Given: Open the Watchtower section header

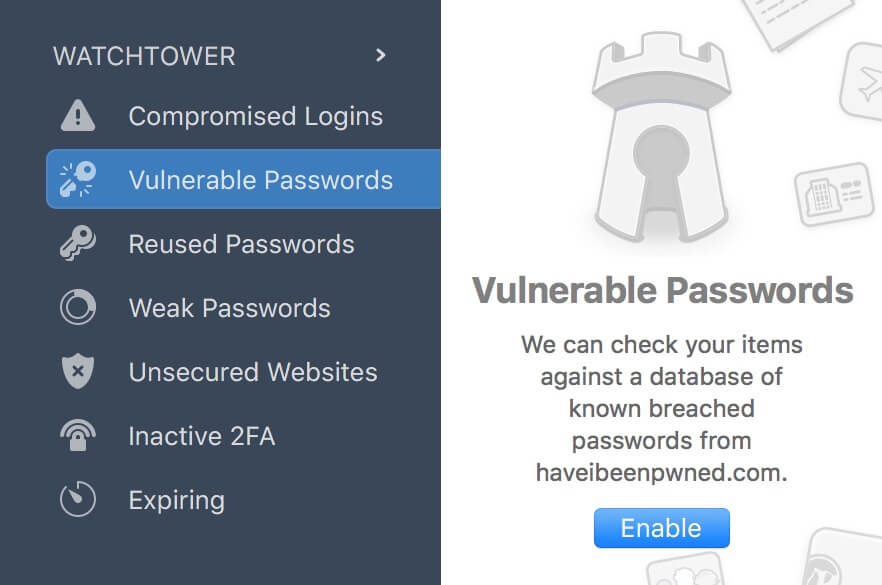Looking at the screenshot, I should 145,56.
